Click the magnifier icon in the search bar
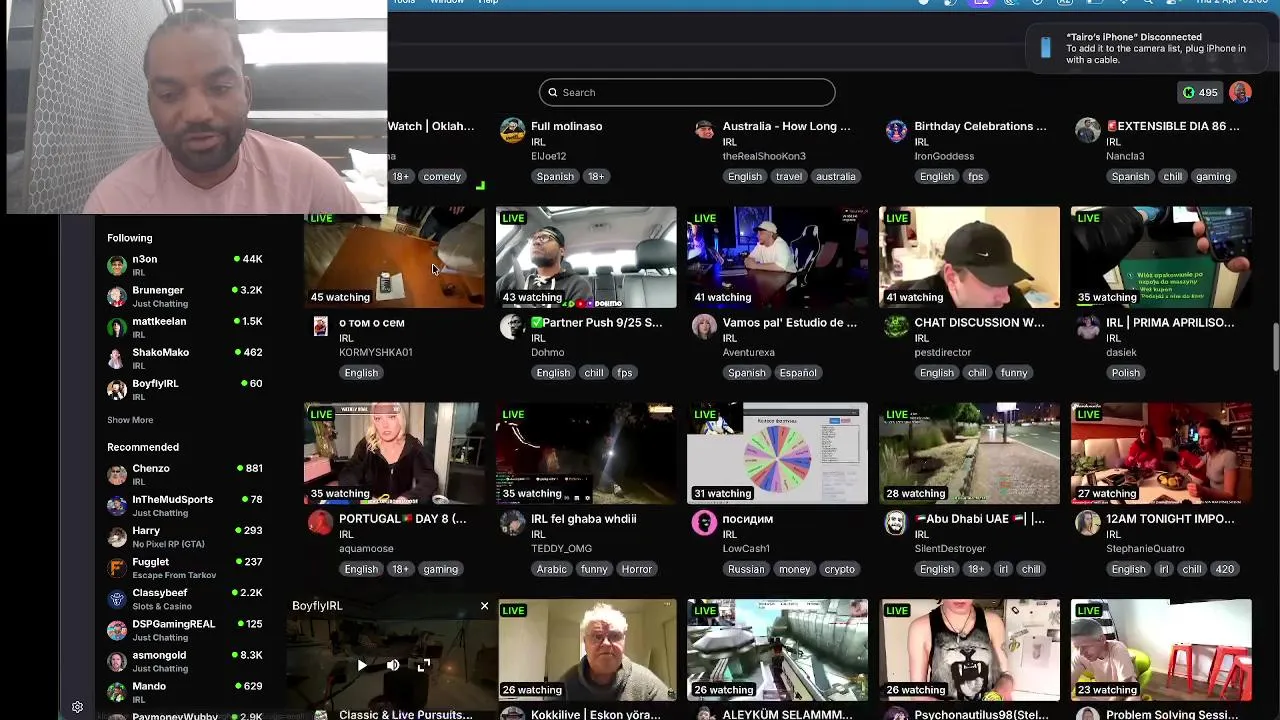 tap(552, 92)
